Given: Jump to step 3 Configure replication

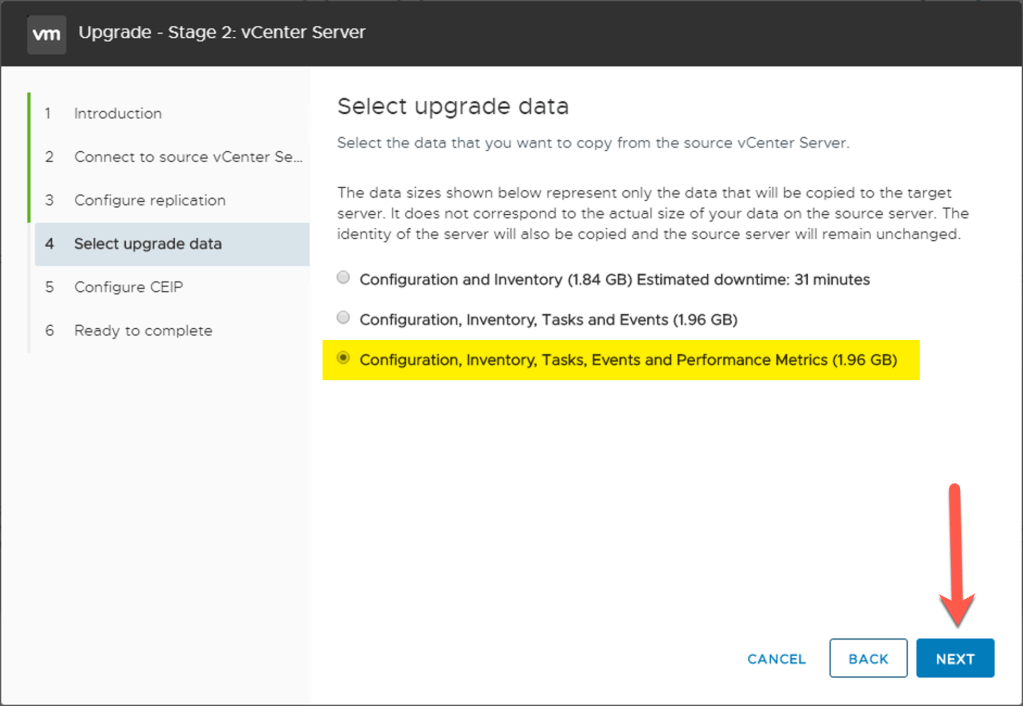Looking at the screenshot, I should [x=149, y=200].
